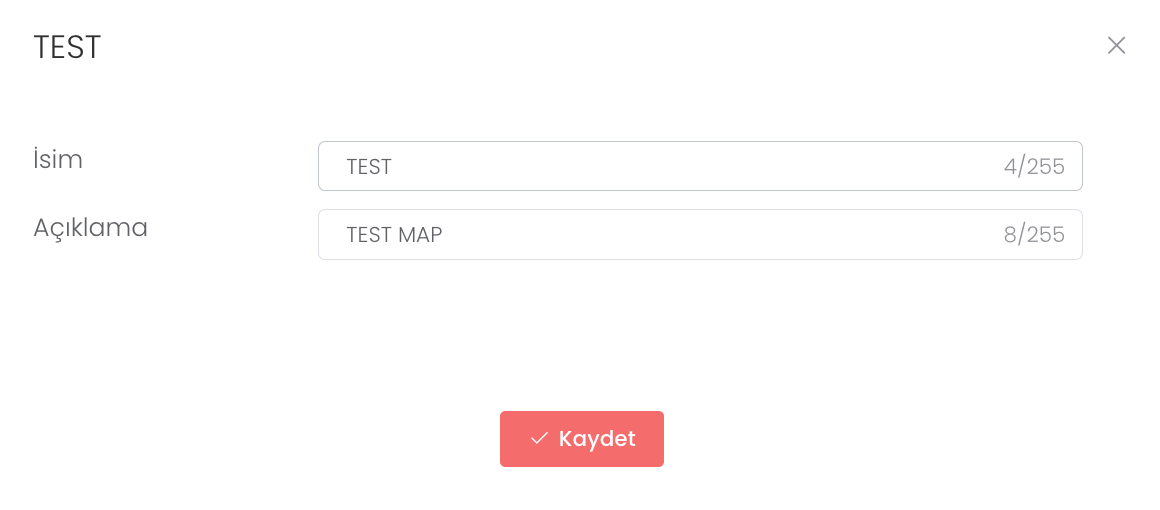
Task: Click the word Kaydet on the red button
Action: [597, 439]
